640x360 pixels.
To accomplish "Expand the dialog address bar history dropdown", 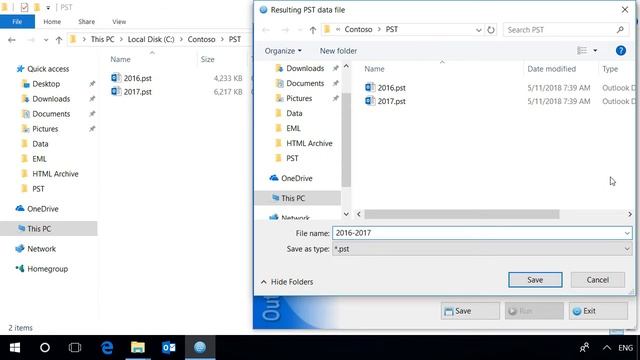I will (x=478, y=30).
